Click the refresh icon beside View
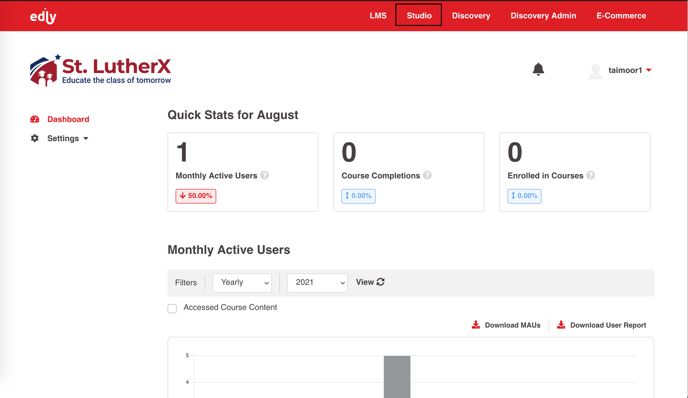Image resolution: width=688 pixels, height=398 pixels. 380,282
